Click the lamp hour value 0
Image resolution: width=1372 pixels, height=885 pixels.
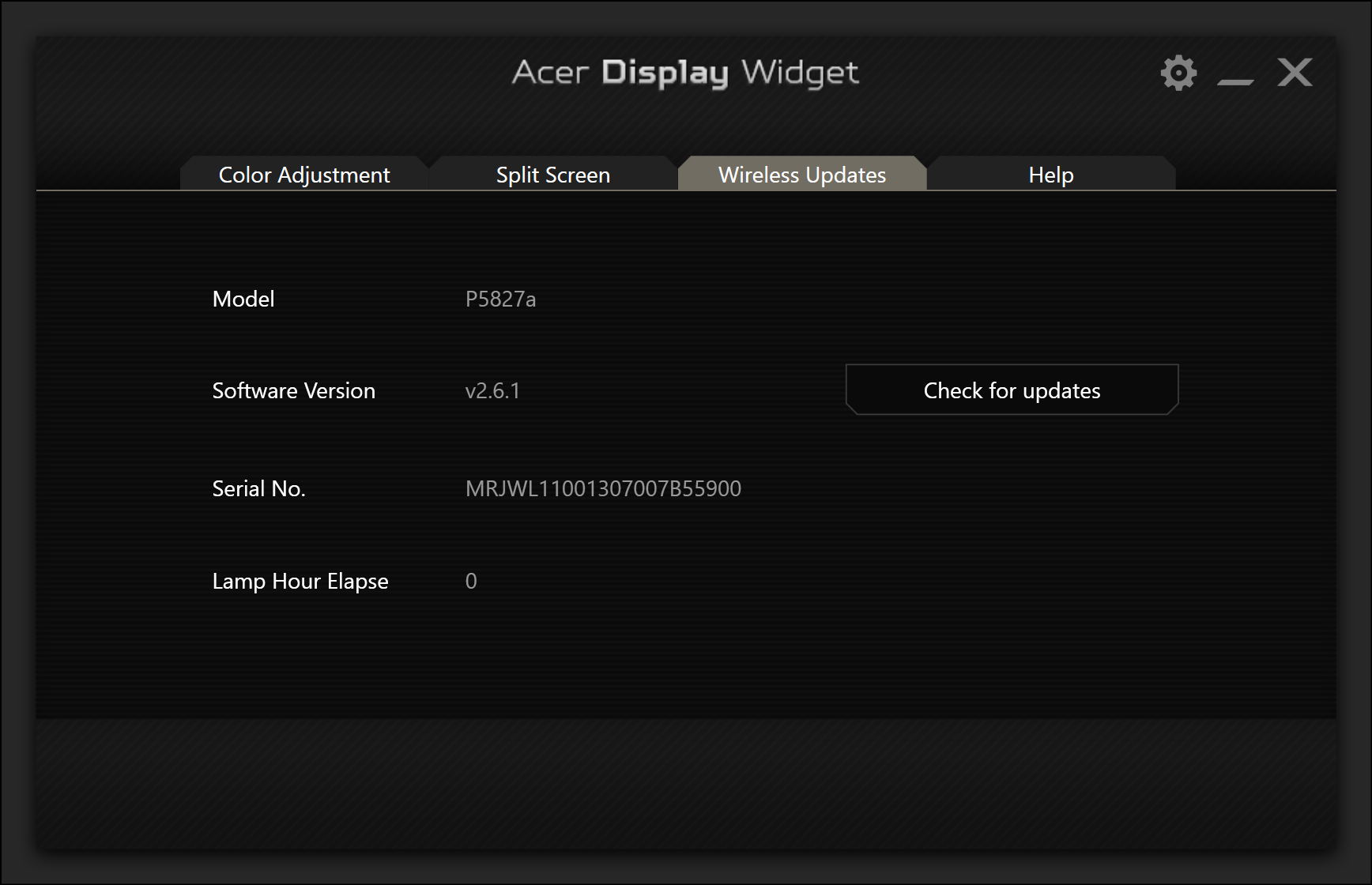click(471, 581)
